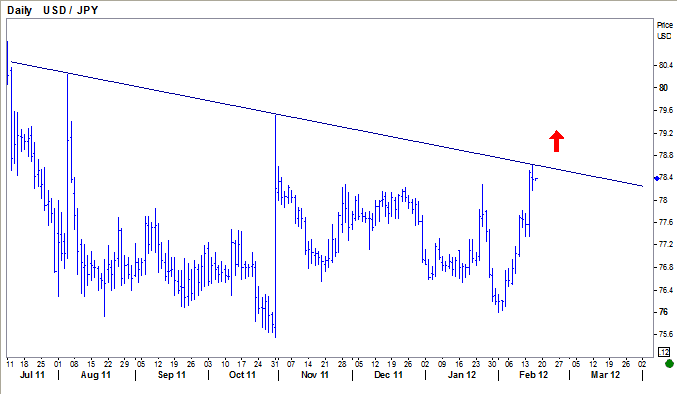Select the descending blue trendline

327,124
